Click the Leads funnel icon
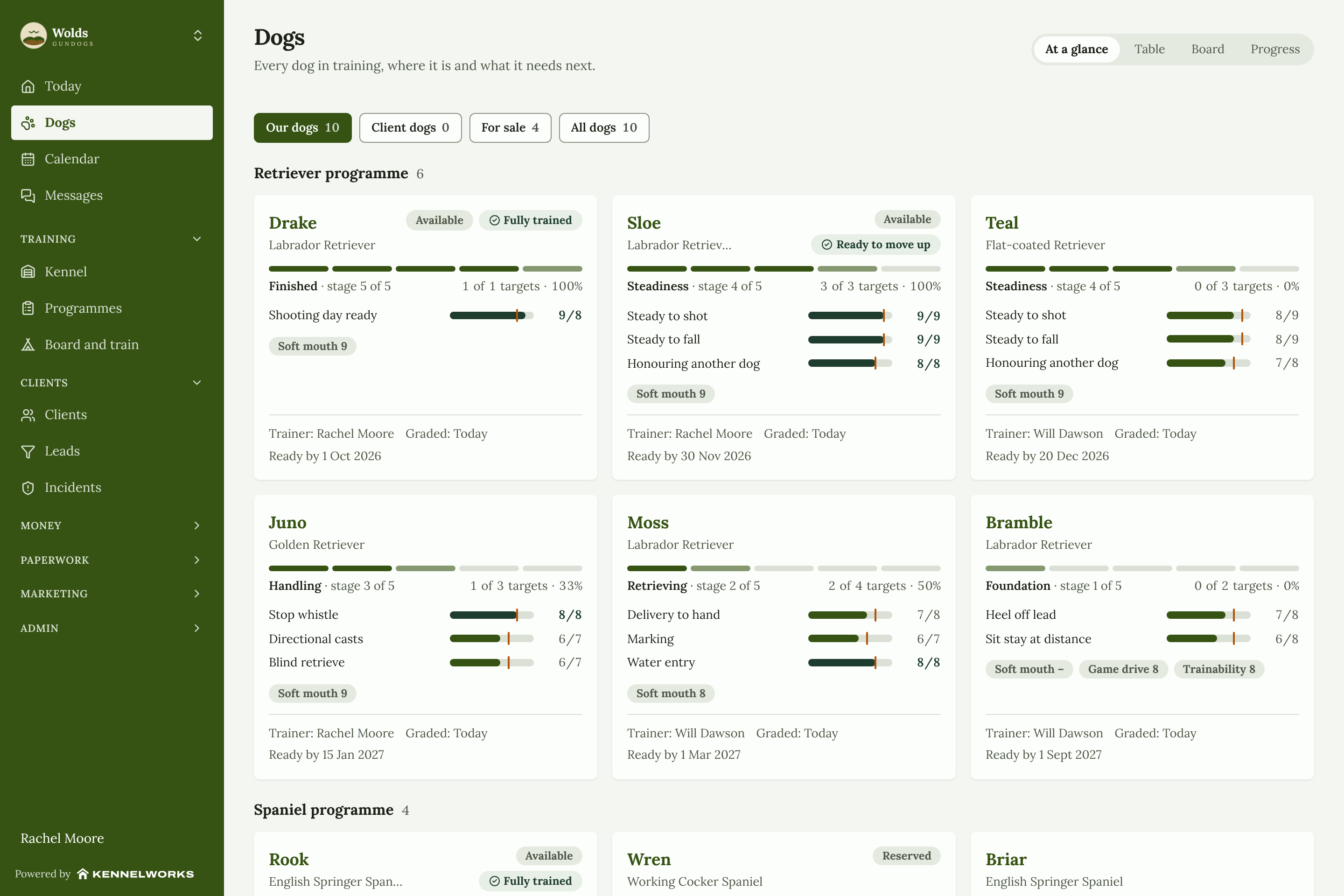1344x896 pixels. (x=28, y=451)
